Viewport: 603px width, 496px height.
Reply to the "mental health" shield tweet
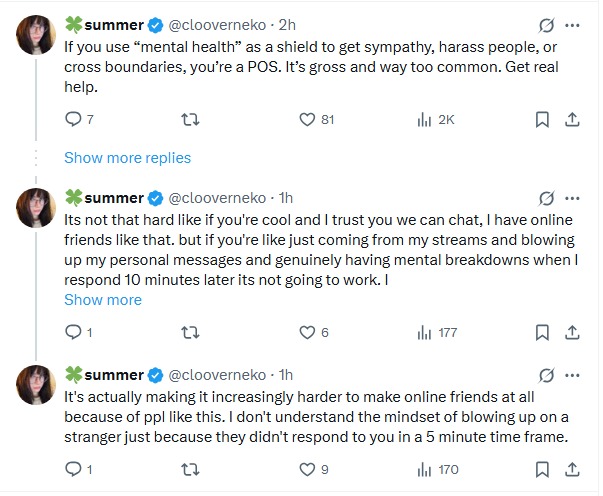[73, 120]
